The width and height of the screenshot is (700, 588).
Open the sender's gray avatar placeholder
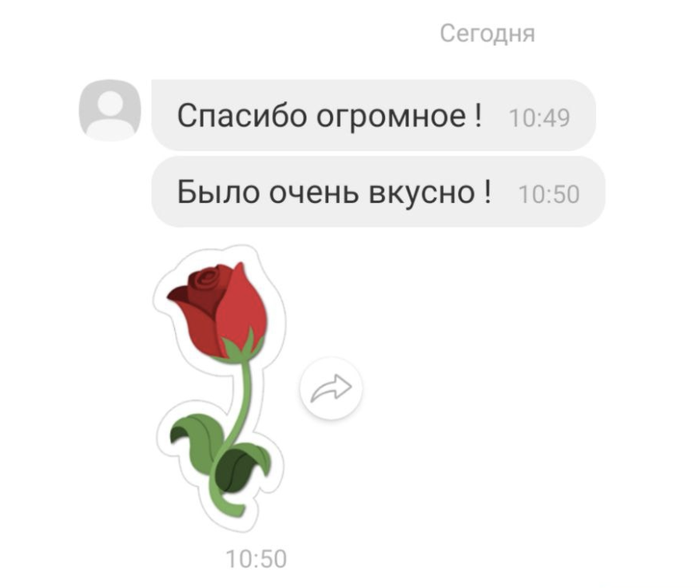(x=110, y=110)
